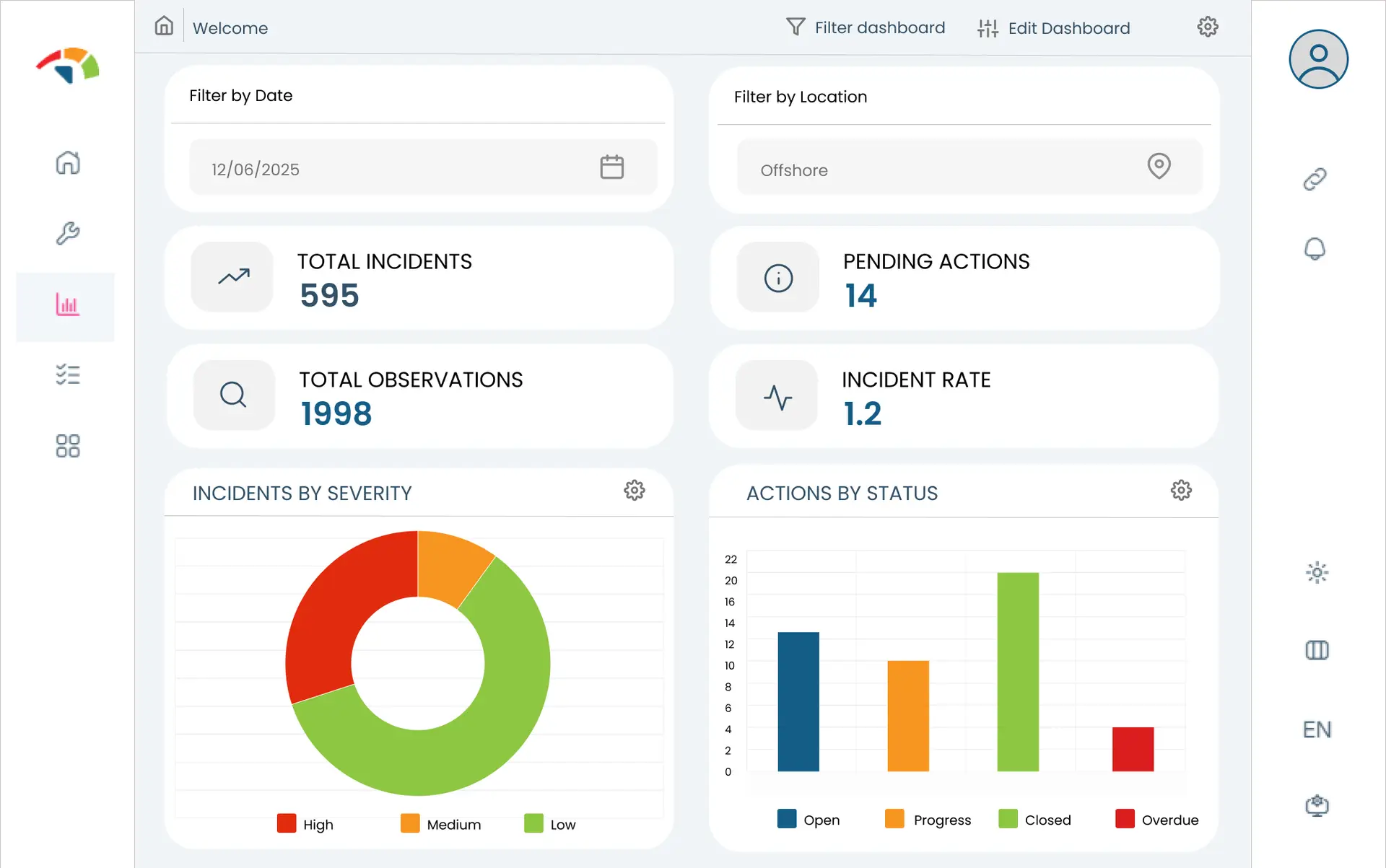Open the grid apps sidebar icon

point(68,446)
